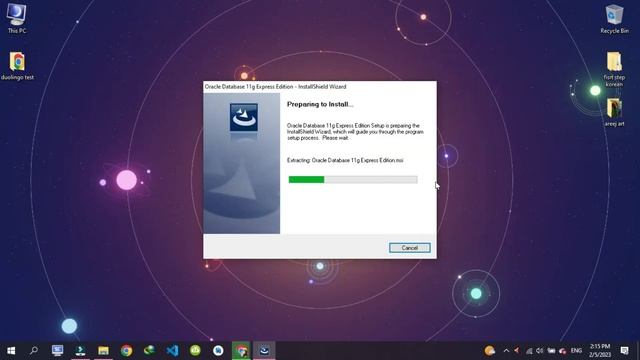640x360 pixels.
Task: Open the clock and calendar flyout
Action: pos(600,351)
